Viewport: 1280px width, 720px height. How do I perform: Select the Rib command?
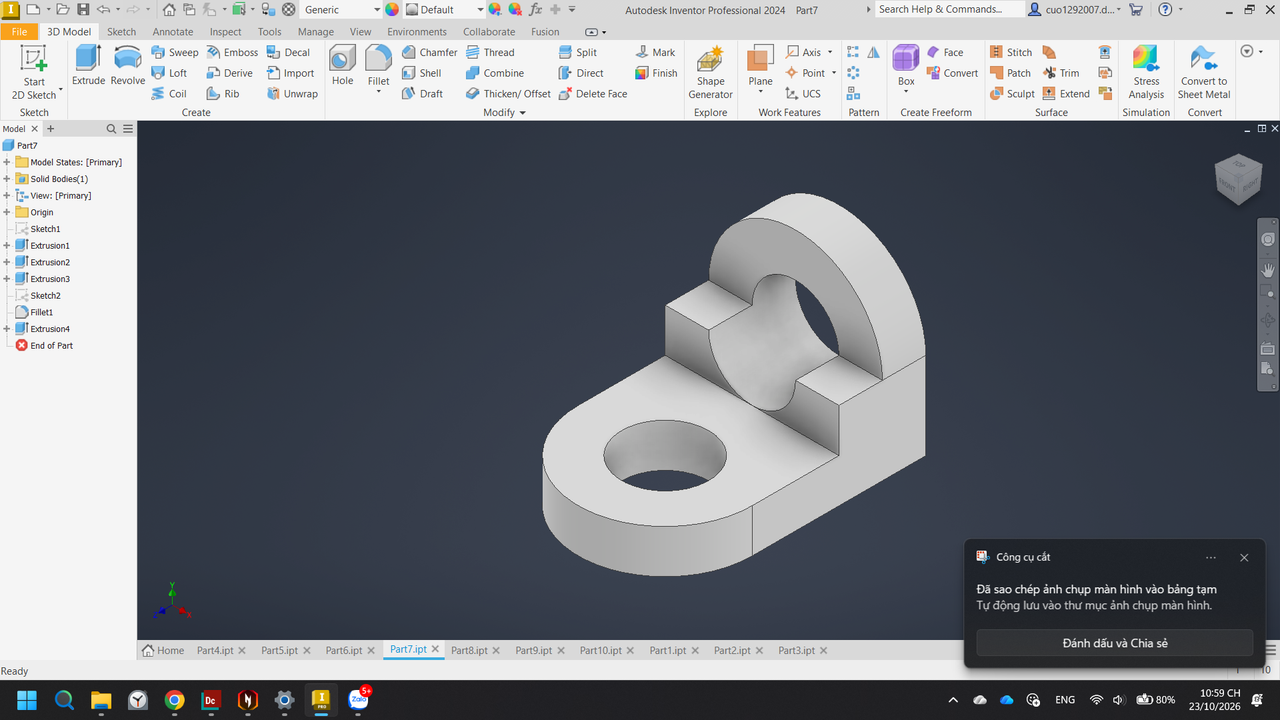tap(223, 94)
